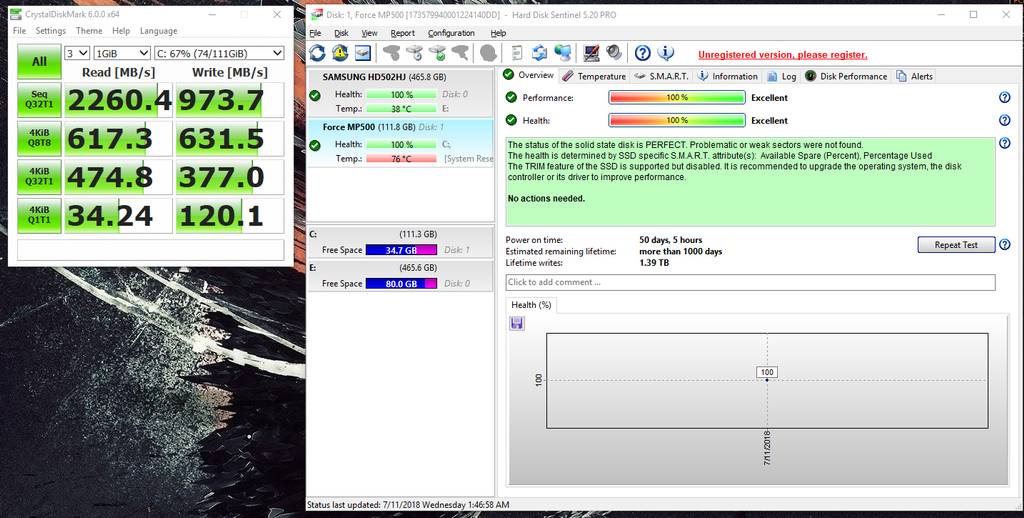Screen dimensions: 1024x518
Task: Click the green check icon beside SAMSUNG HD502HJ
Action: pos(315,95)
